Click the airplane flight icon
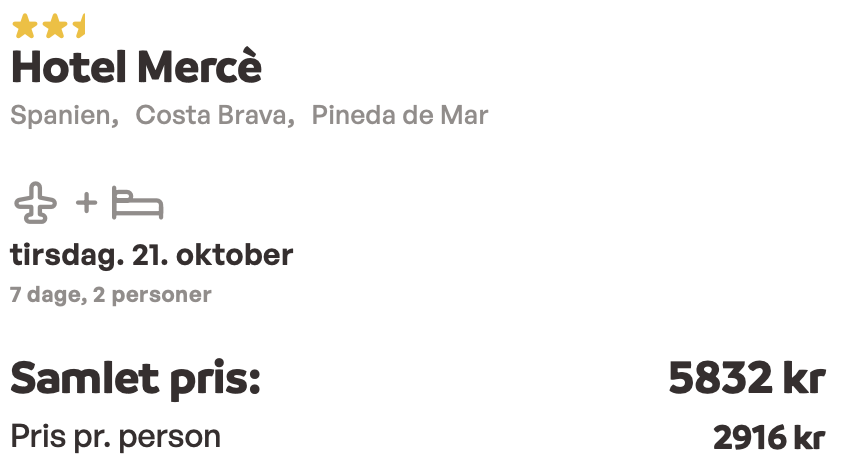848x470 pixels. [x=35, y=203]
